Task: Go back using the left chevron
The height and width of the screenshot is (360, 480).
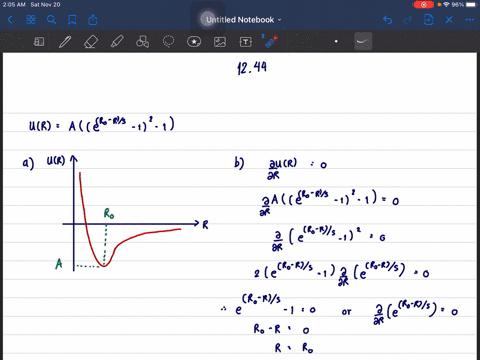Action: [x=10, y=20]
